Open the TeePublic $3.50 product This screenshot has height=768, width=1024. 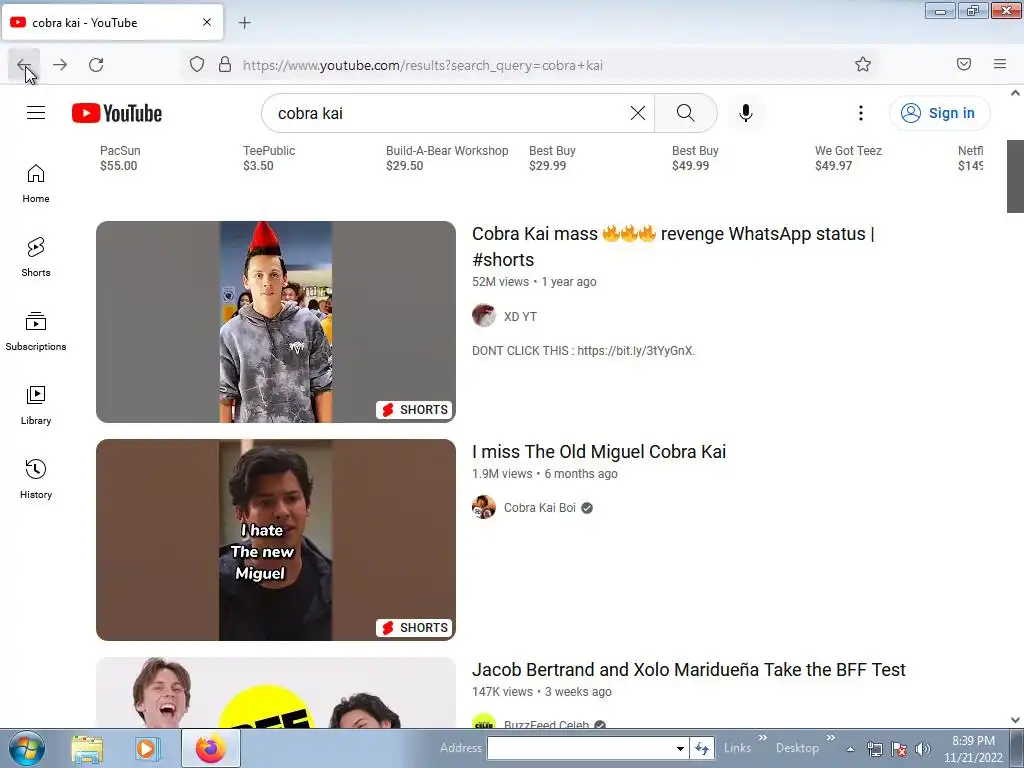coord(269,158)
